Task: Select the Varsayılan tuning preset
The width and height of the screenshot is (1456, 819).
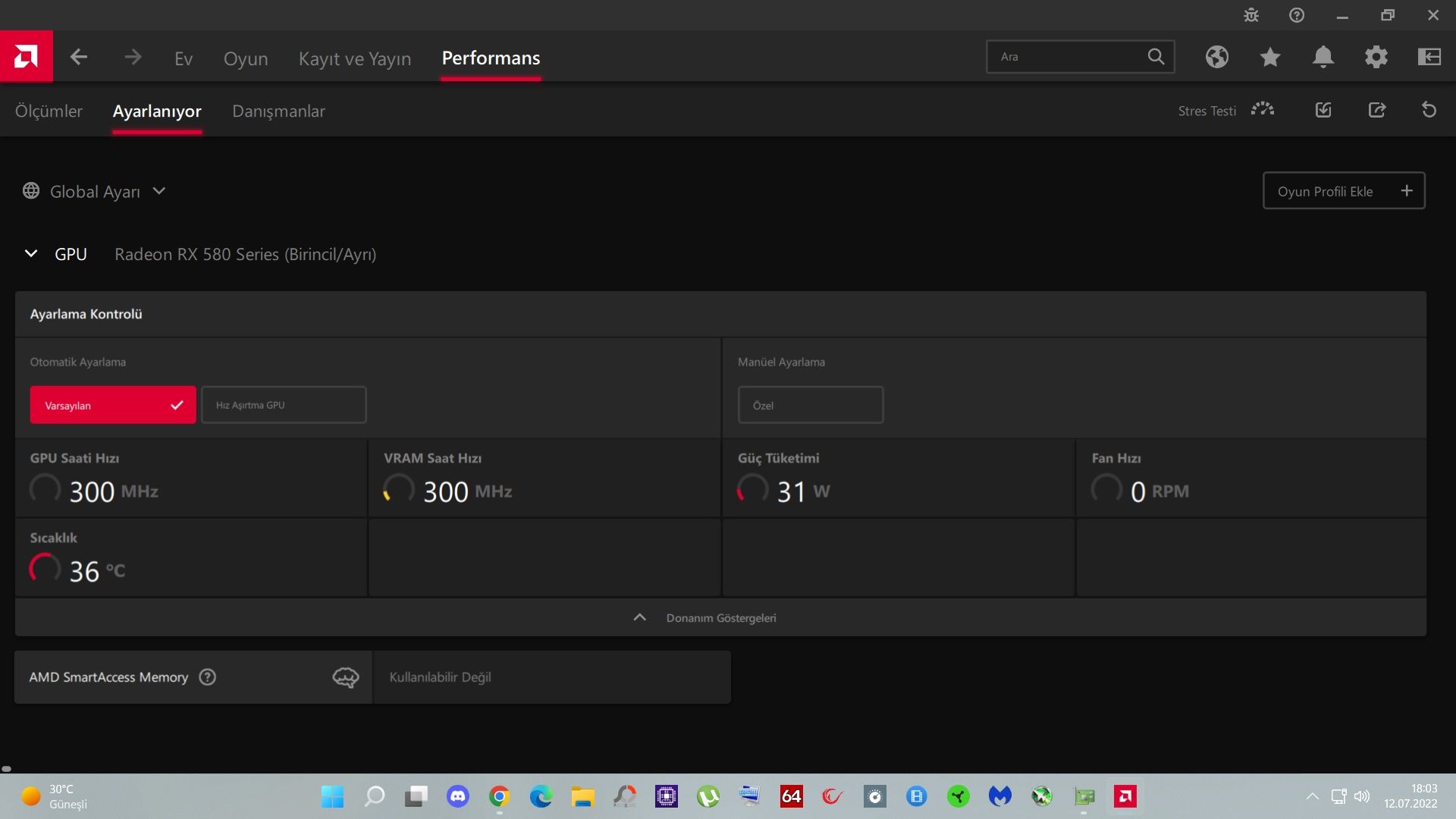Action: tap(113, 405)
